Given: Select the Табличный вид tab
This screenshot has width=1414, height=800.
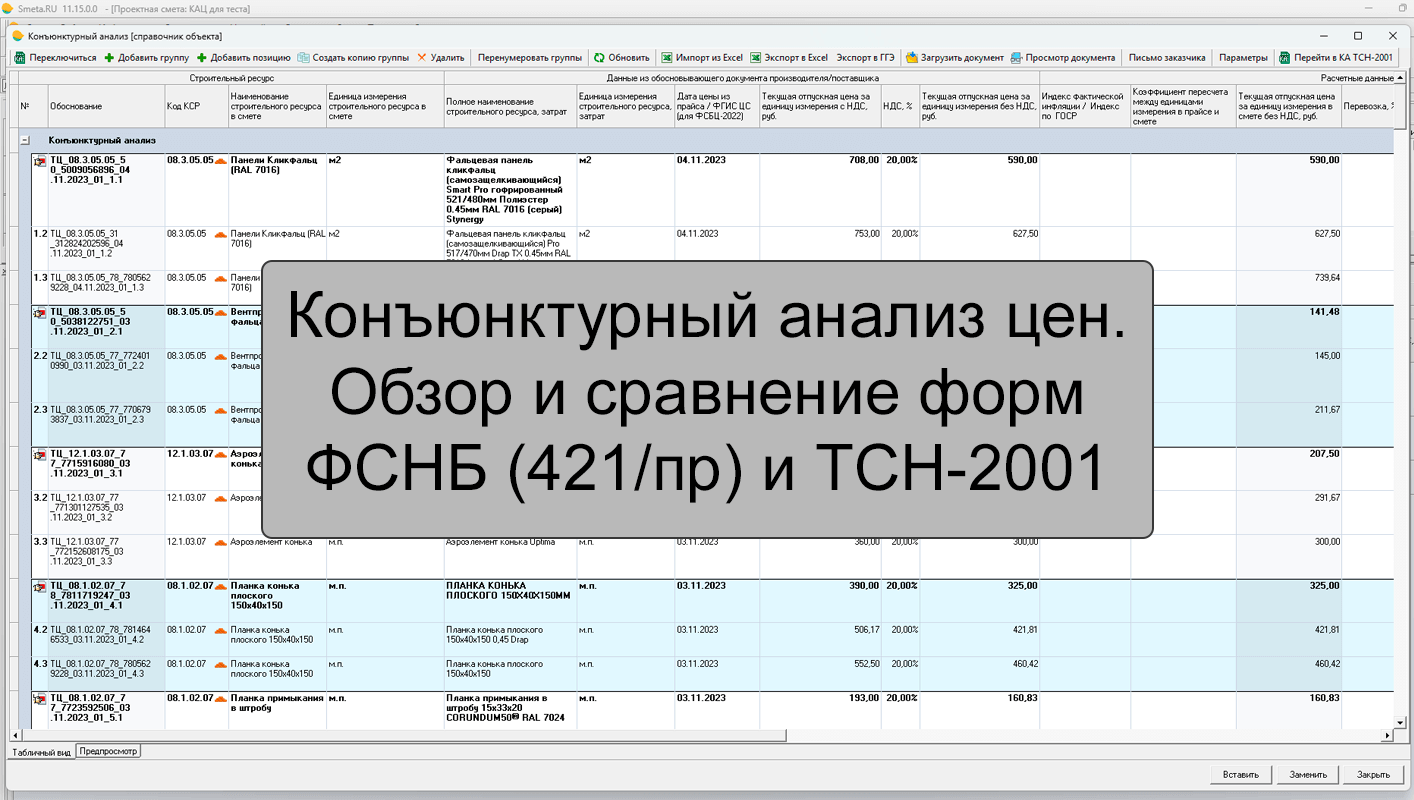Looking at the screenshot, I should click(x=41, y=752).
